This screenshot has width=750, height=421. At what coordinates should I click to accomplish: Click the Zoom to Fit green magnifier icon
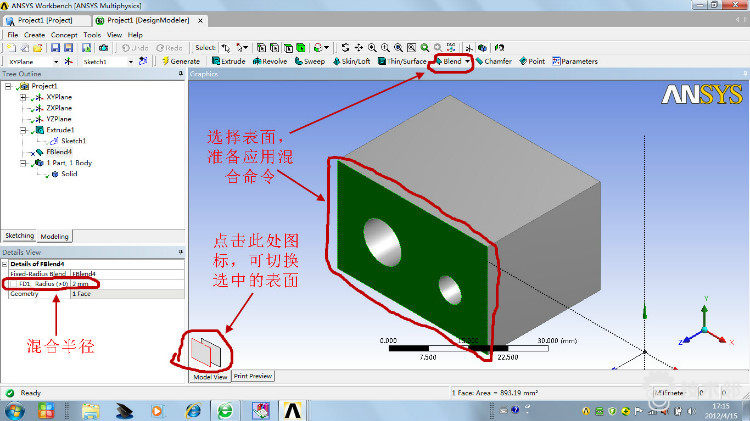point(424,48)
